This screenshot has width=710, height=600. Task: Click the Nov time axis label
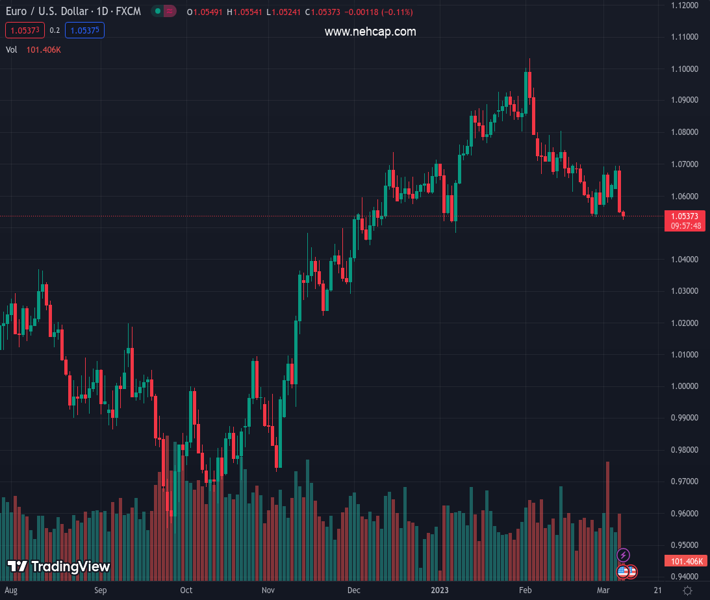pyautogui.click(x=268, y=590)
